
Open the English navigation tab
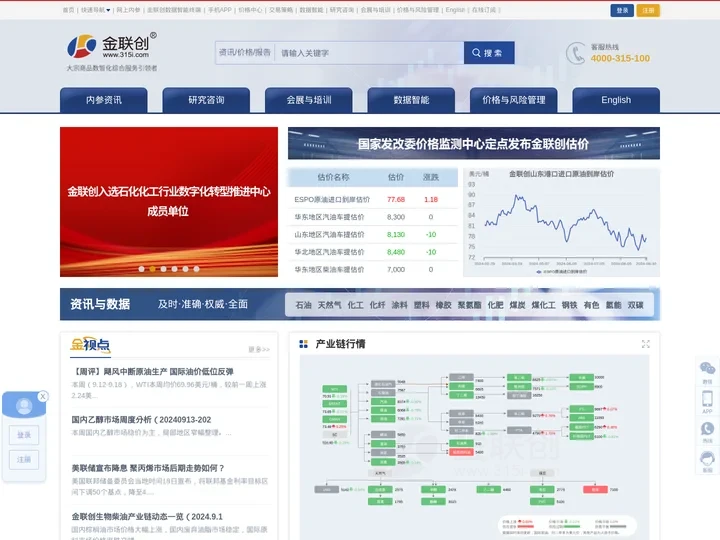[x=616, y=100]
